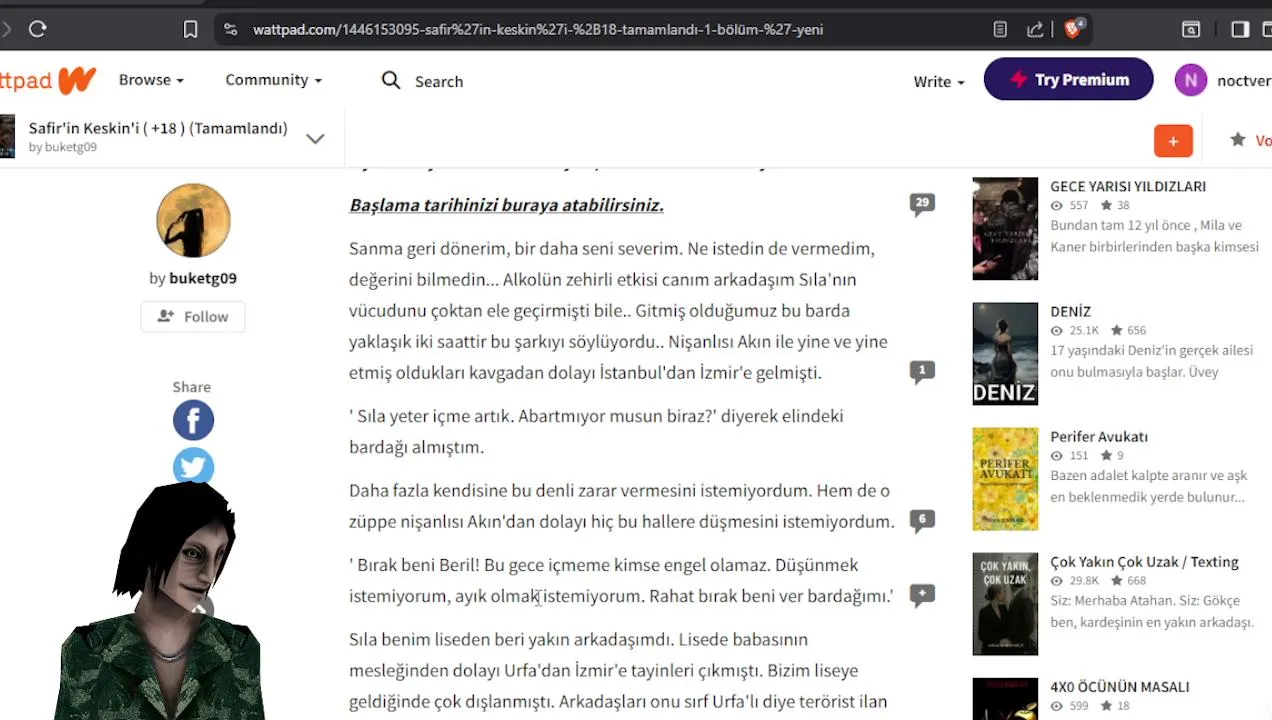This screenshot has height=720, width=1272.
Task: Open the DENİZ cover thumbnail
Action: [1005, 354]
